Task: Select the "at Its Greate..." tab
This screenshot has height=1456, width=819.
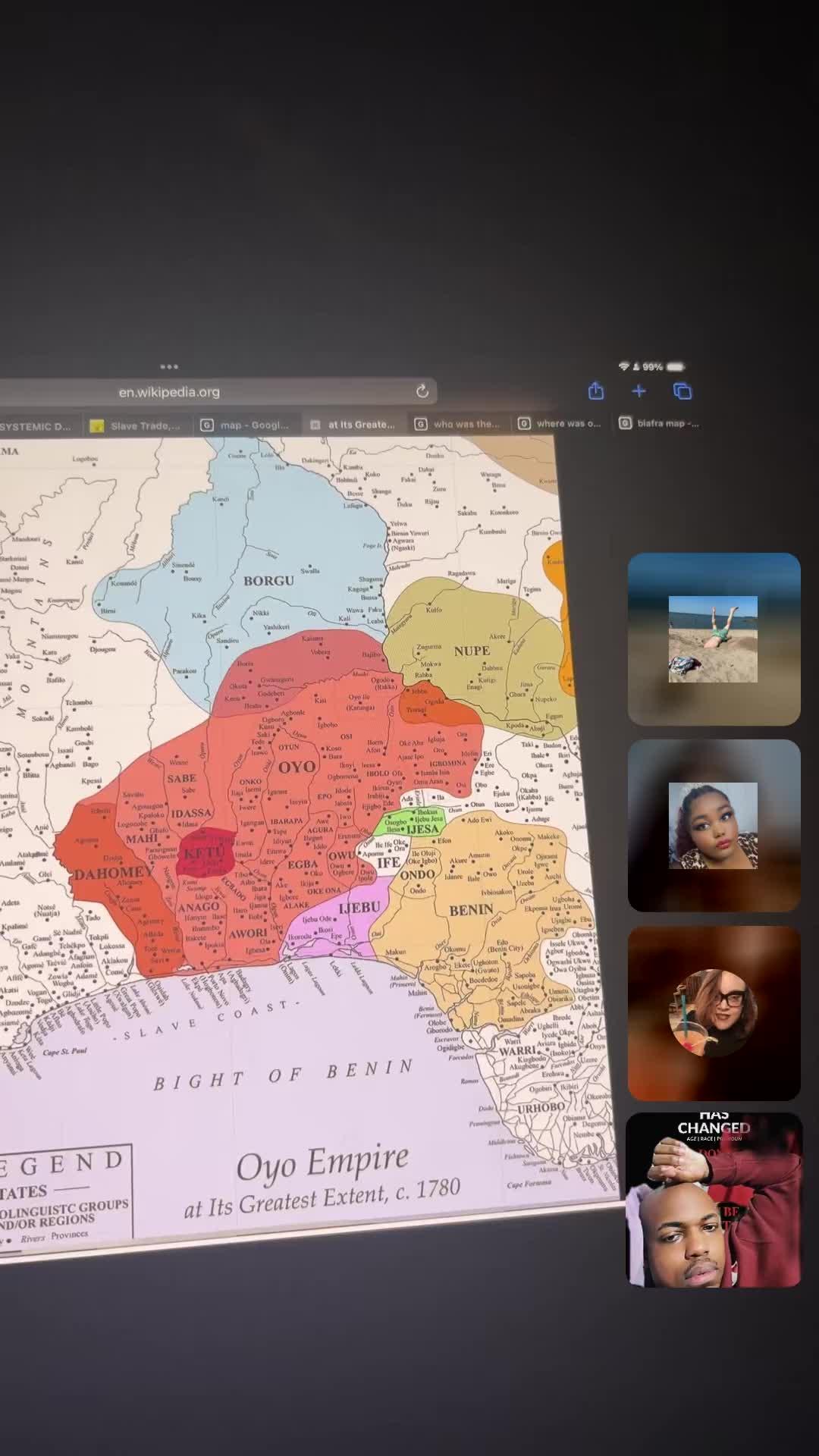Action: point(353,425)
